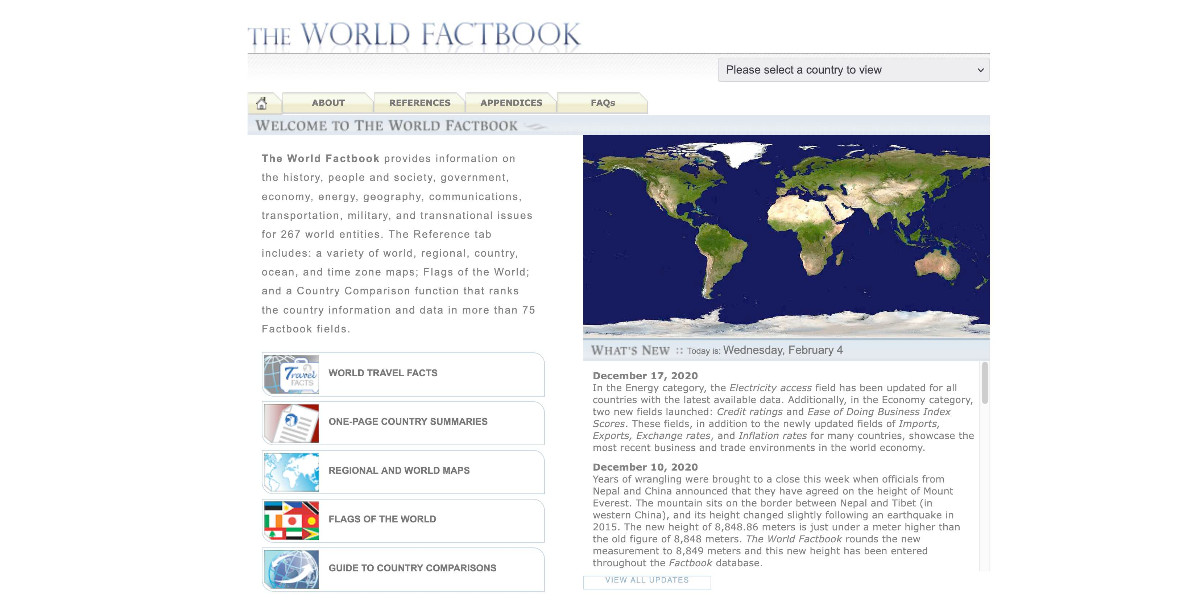Expand the 'Please select a country to view' list

tap(853, 69)
